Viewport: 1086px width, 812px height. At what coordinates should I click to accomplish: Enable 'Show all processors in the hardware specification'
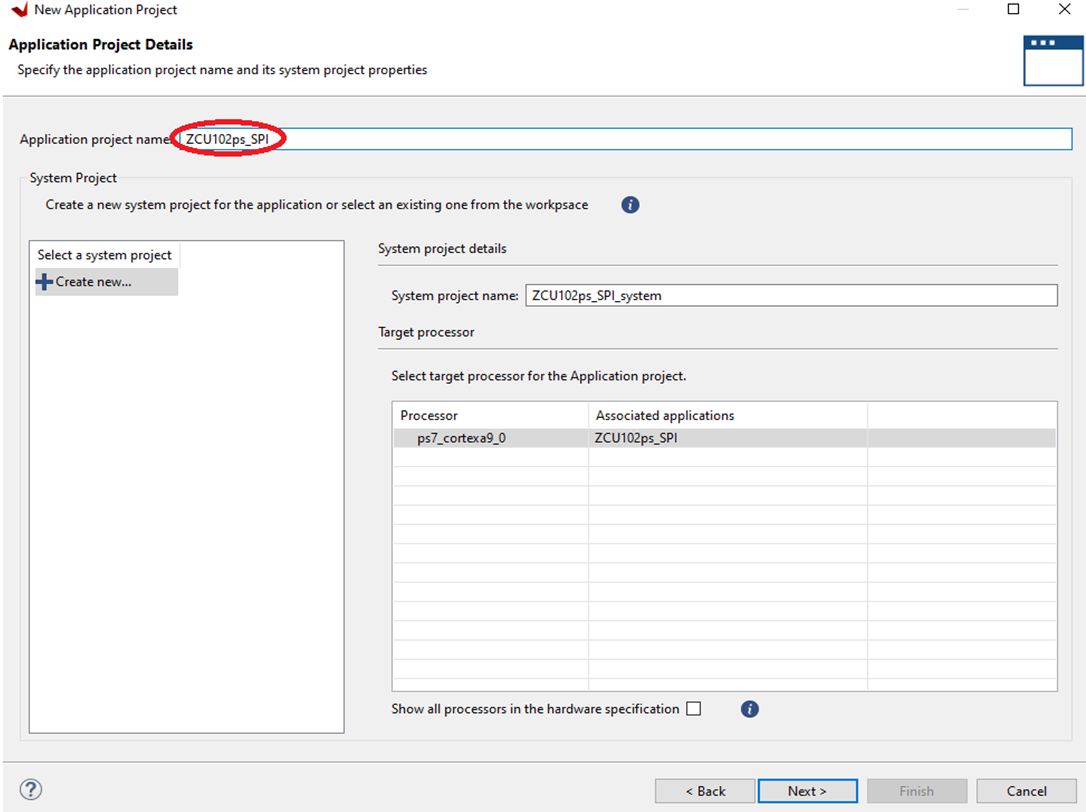(x=694, y=709)
